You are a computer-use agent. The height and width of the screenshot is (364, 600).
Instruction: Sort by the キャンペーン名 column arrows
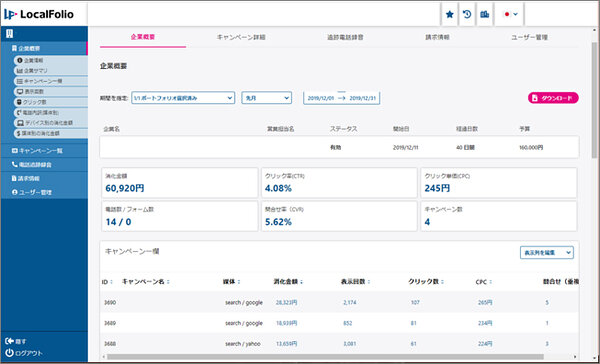click(x=168, y=282)
